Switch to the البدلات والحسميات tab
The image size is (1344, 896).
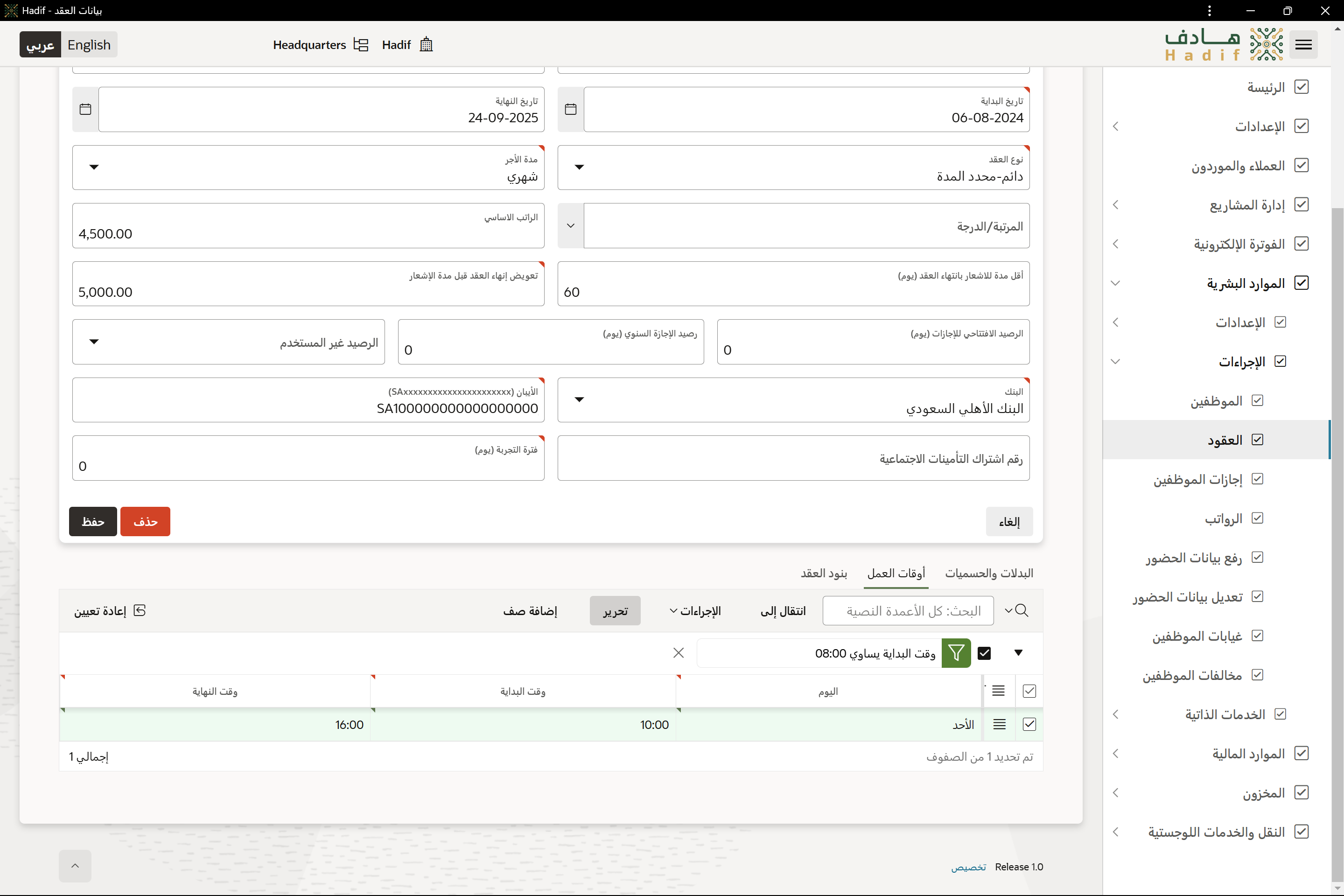coord(989,573)
